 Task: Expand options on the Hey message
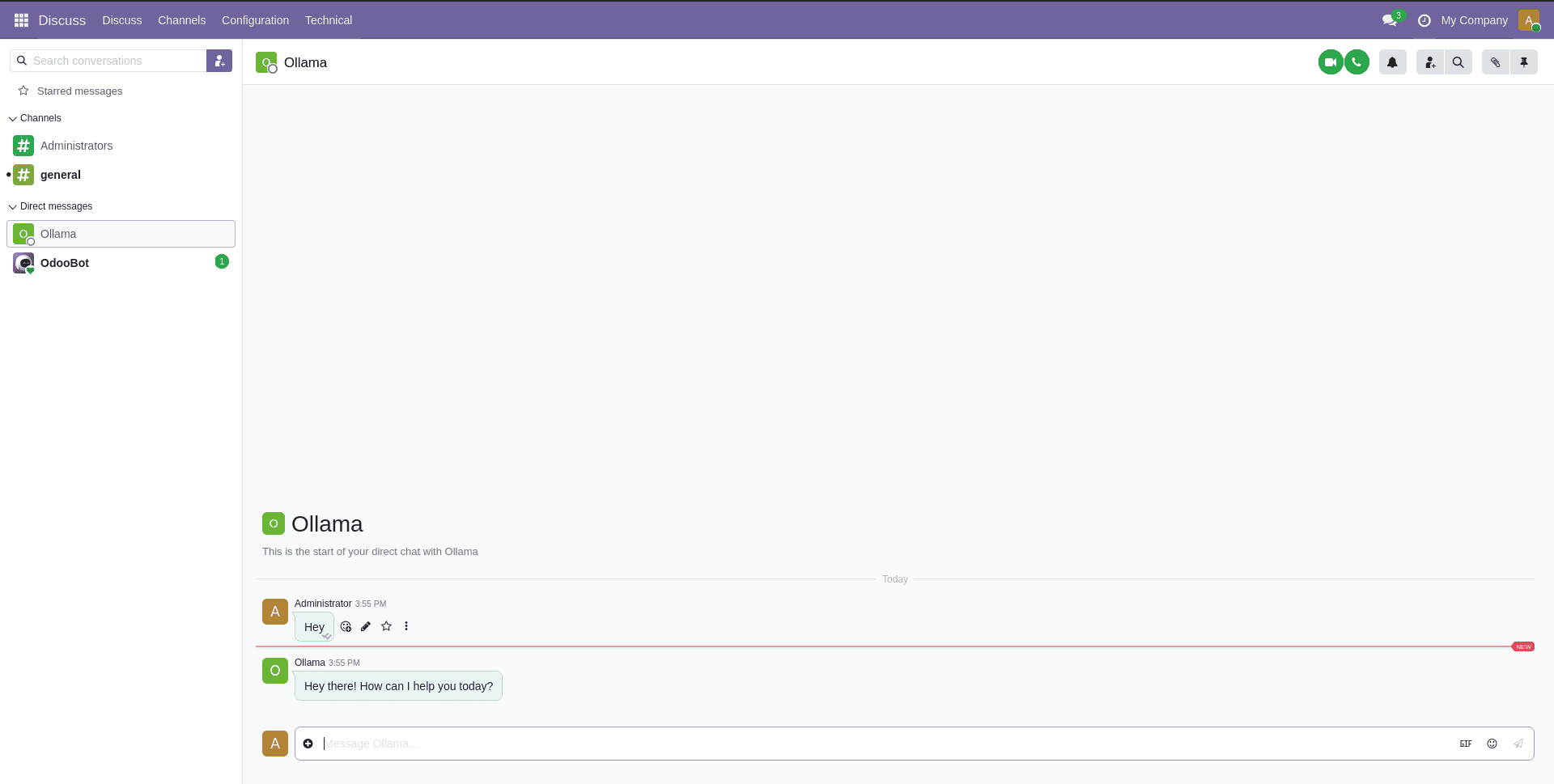pyautogui.click(x=405, y=626)
